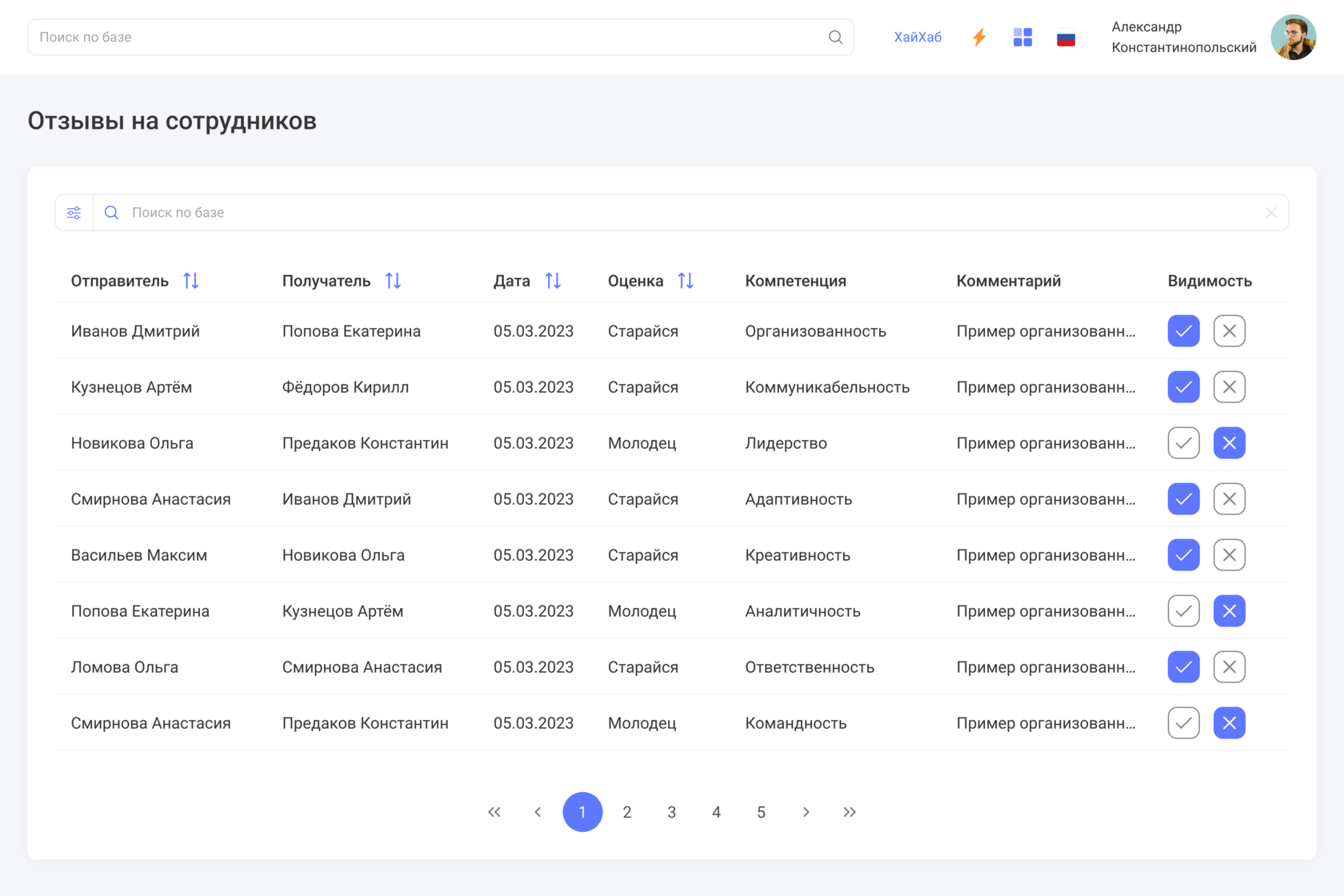1344x896 pixels.
Task: Approve visibility for the Адаптивность review
Action: click(1184, 499)
